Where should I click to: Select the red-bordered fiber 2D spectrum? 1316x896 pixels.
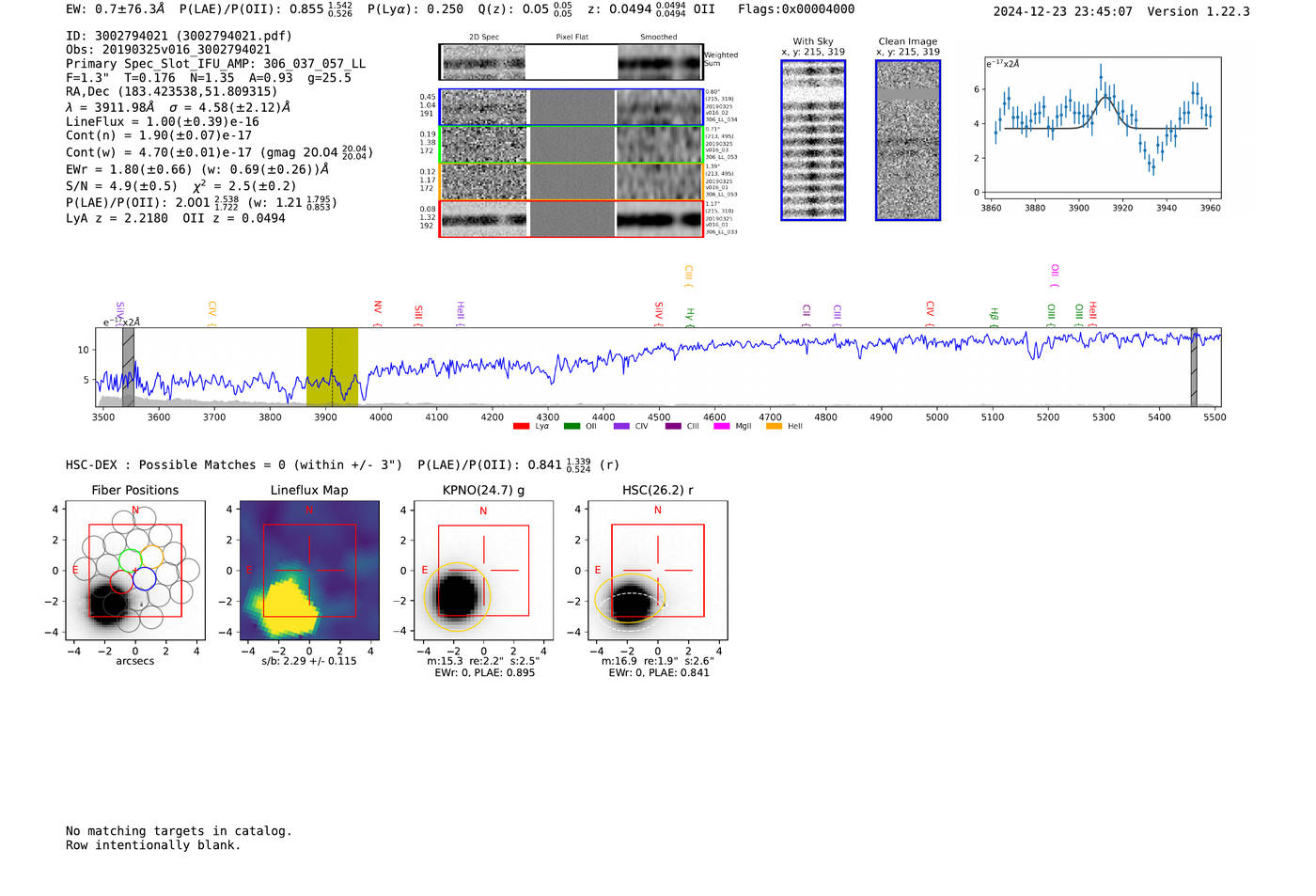point(572,218)
